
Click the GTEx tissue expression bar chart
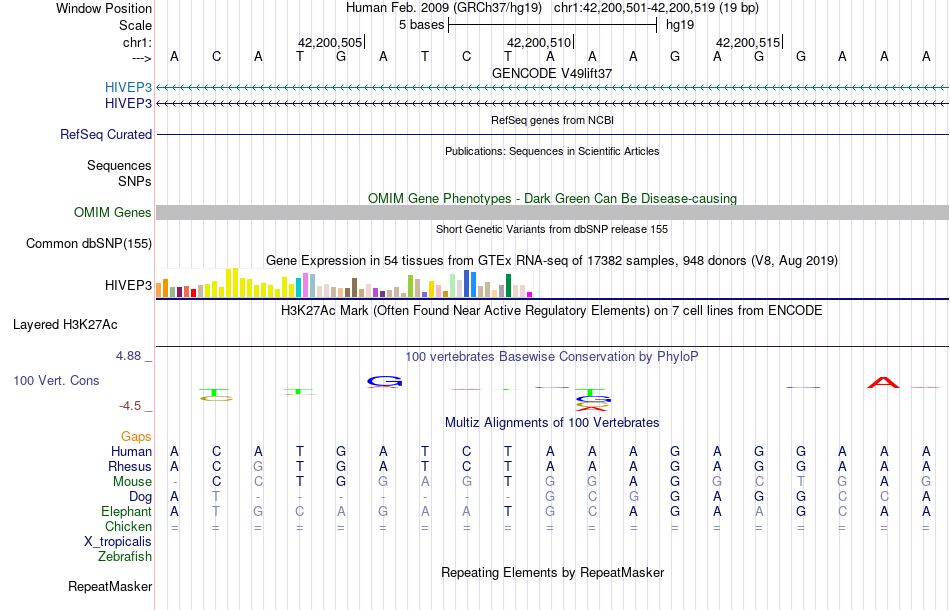pyautogui.click(x=344, y=283)
